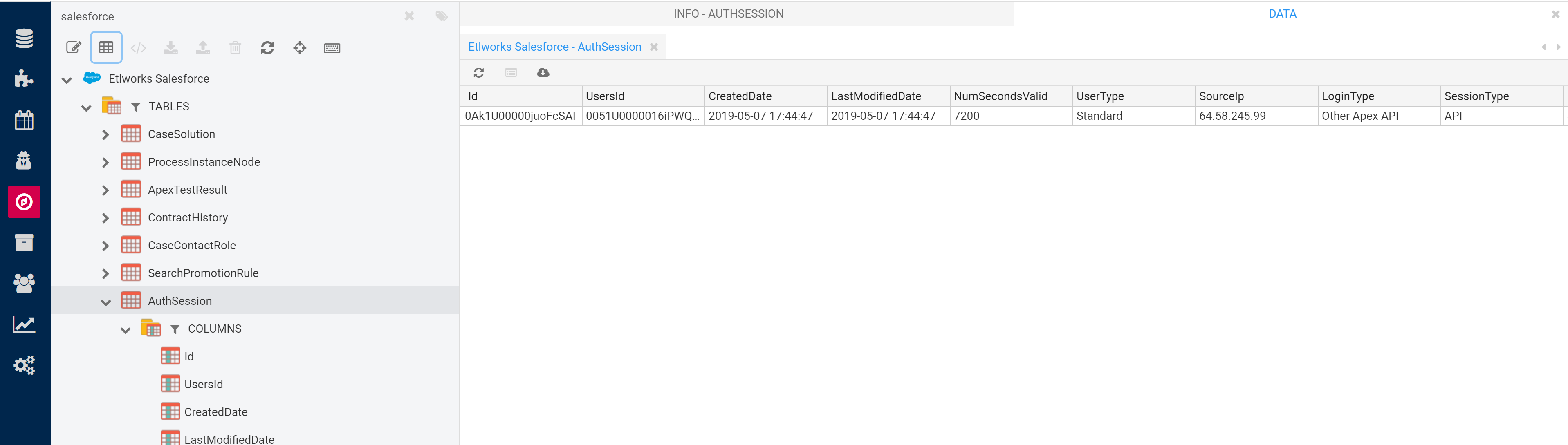Click the salesforce search input field
Viewport: 1568px width, 445px height.
tap(225, 16)
